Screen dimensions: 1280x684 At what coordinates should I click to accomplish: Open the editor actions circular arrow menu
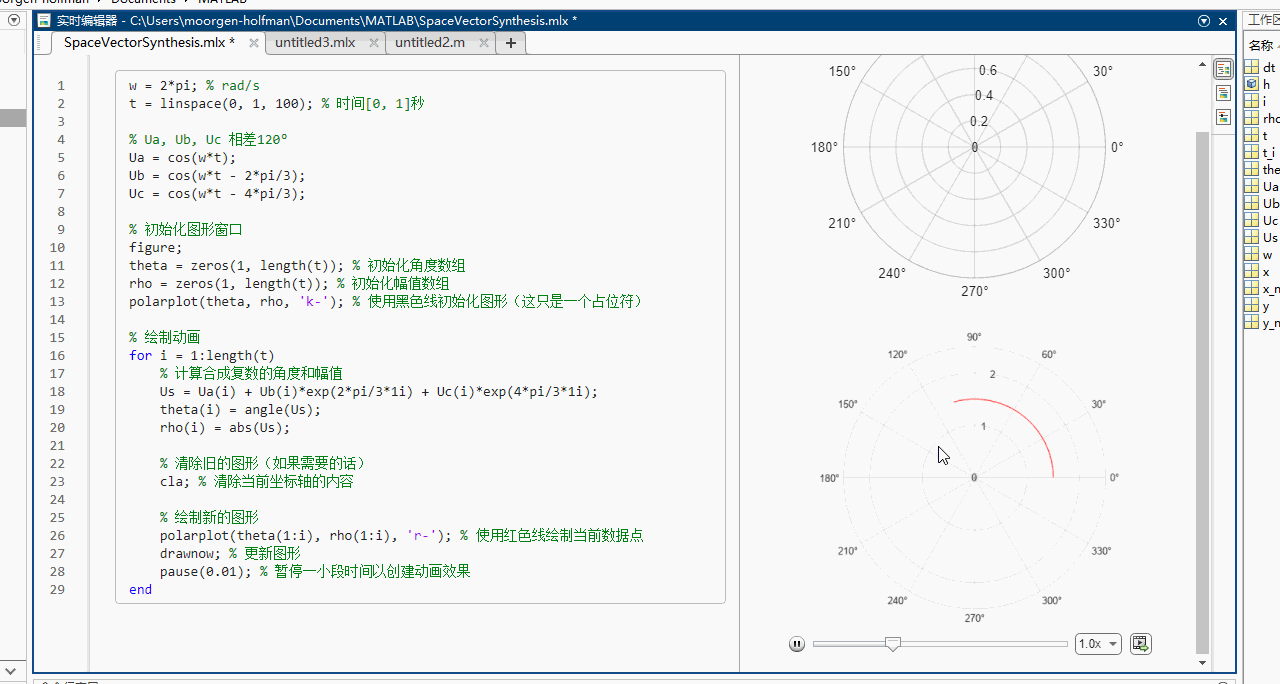pos(1204,21)
